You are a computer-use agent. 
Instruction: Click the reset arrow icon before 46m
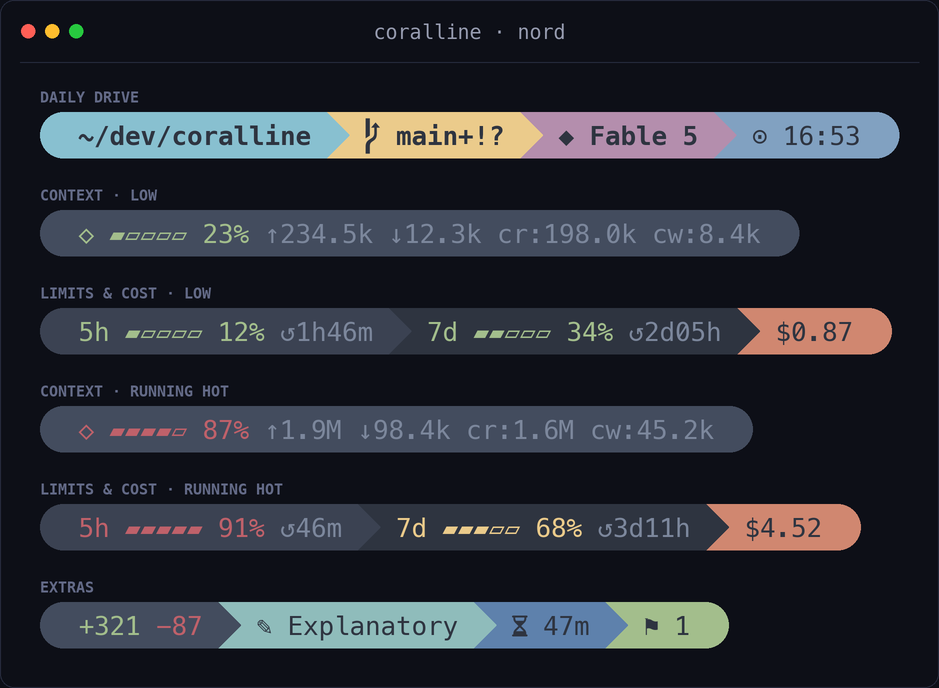[287, 529]
